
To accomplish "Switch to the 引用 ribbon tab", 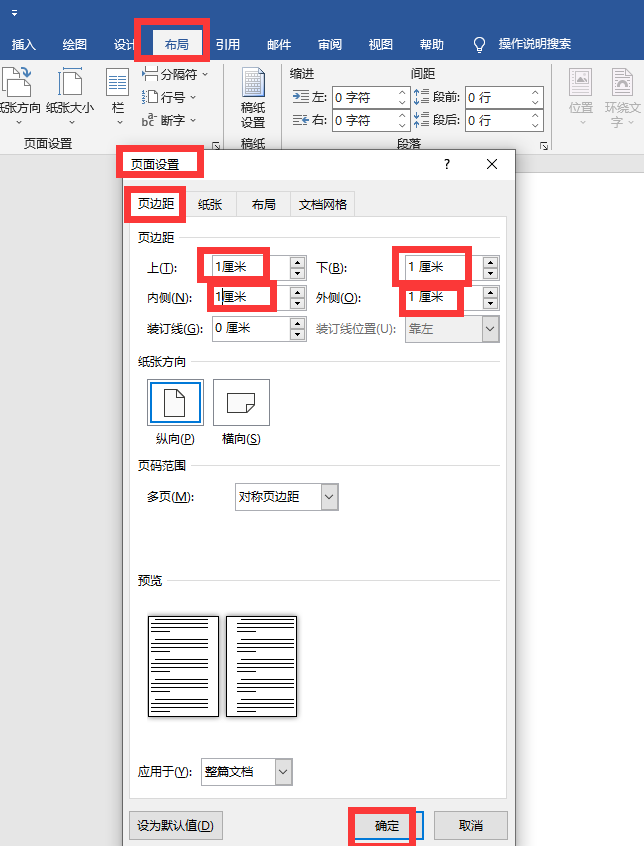I will 228,44.
